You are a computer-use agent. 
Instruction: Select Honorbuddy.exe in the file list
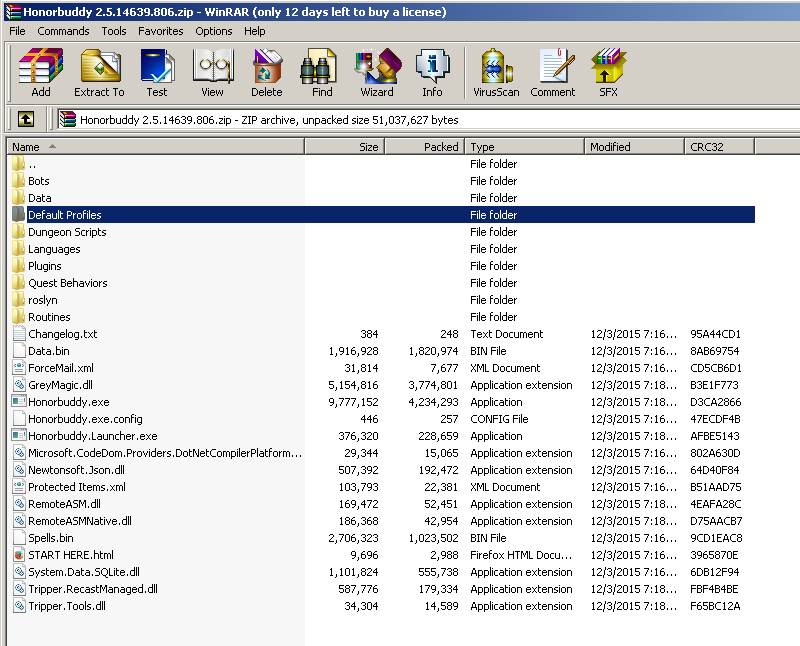68,402
